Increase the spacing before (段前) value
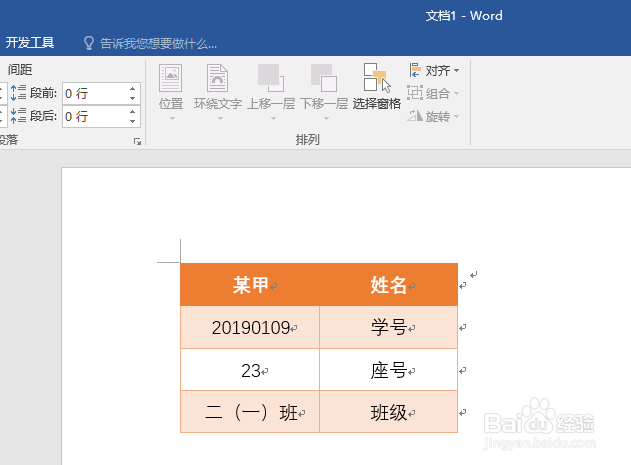This screenshot has width=631, height=465. tap(132, 89)
